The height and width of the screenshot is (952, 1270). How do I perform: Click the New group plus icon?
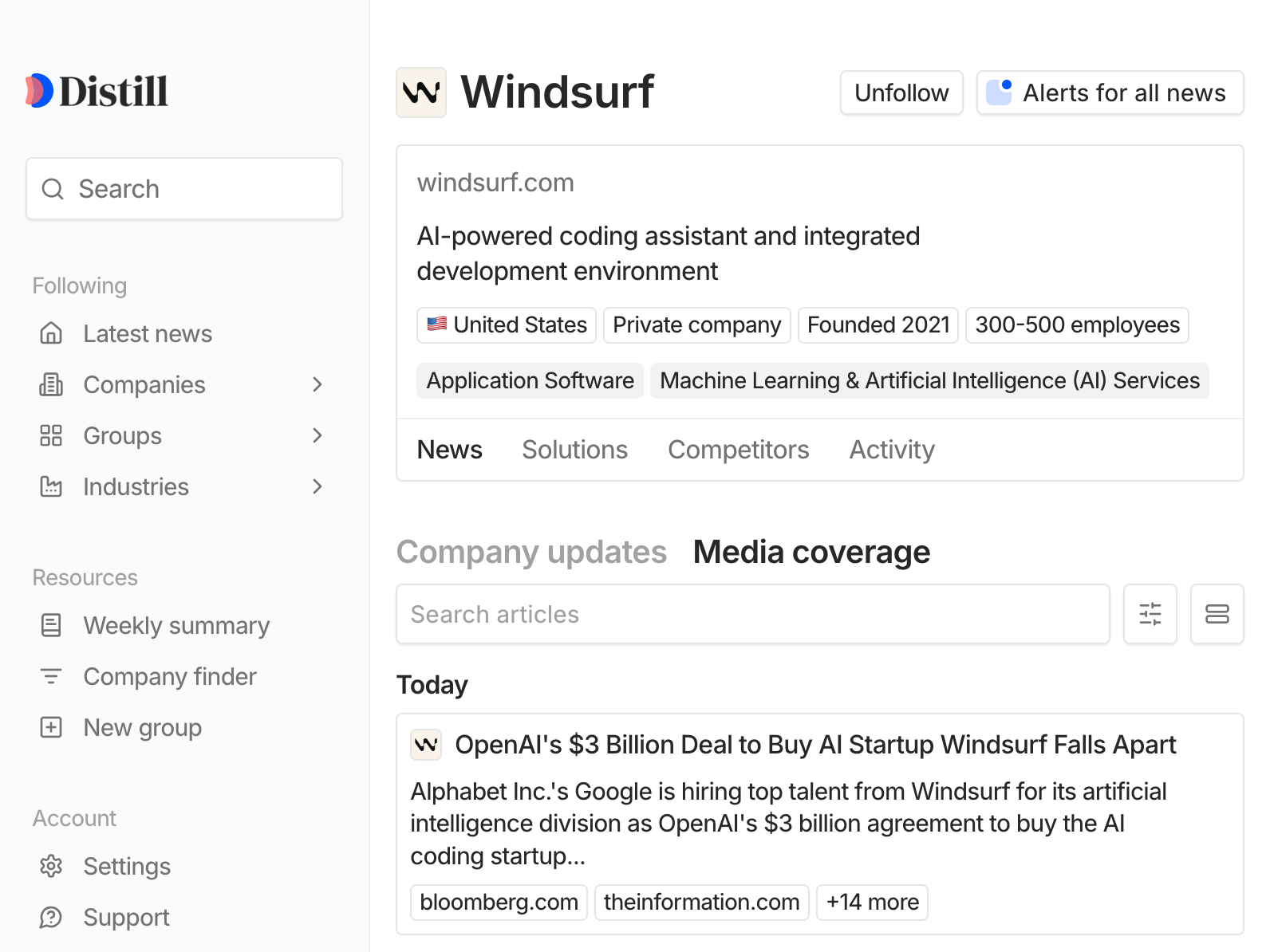pyautogui.click(x=51, y=727)
